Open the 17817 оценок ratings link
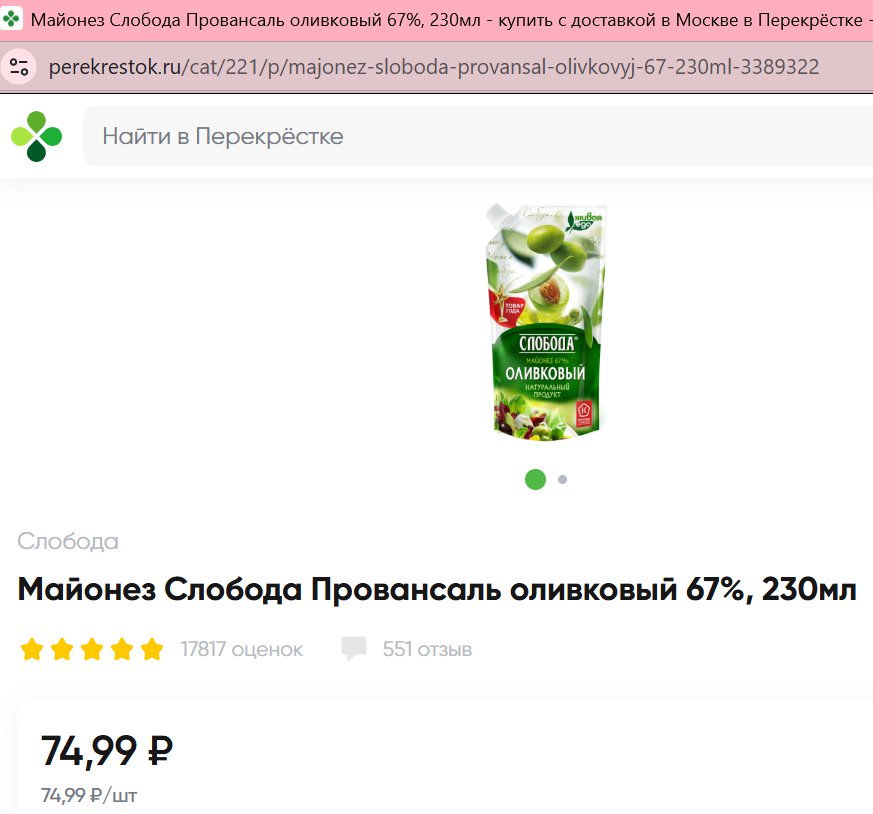 pyautogui.click(x=242, y=649)
